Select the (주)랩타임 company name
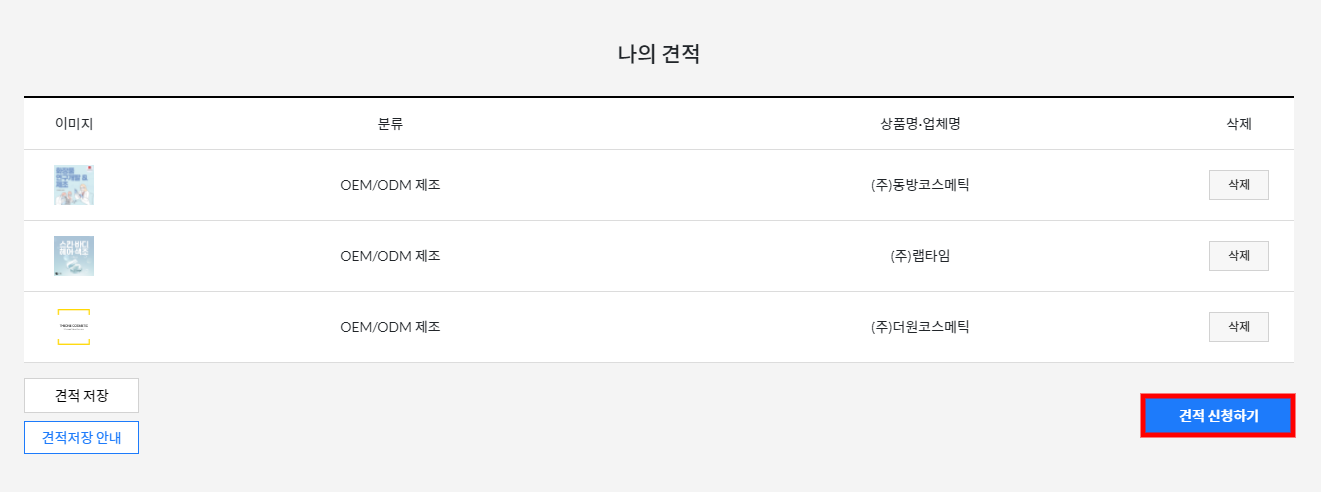Image resolution: width=1321 pixels, height=492 pixels. pos(920,256)
